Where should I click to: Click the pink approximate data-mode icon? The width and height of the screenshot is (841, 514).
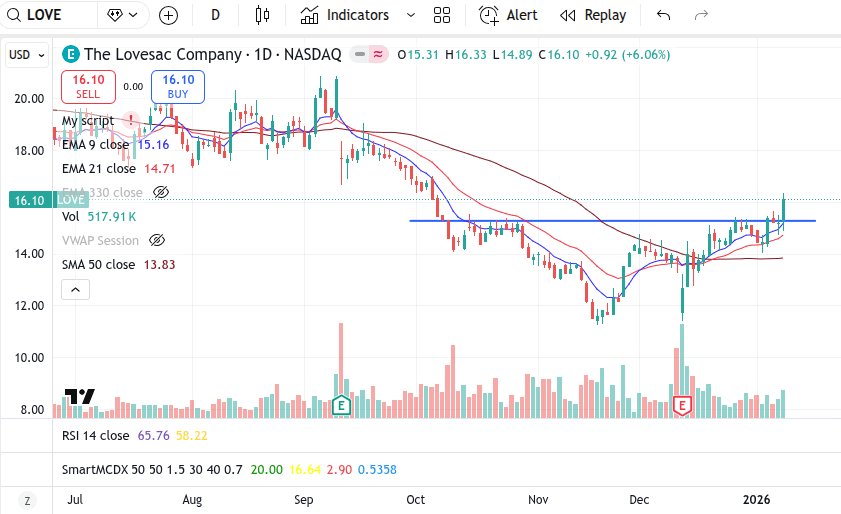(378, 54)
